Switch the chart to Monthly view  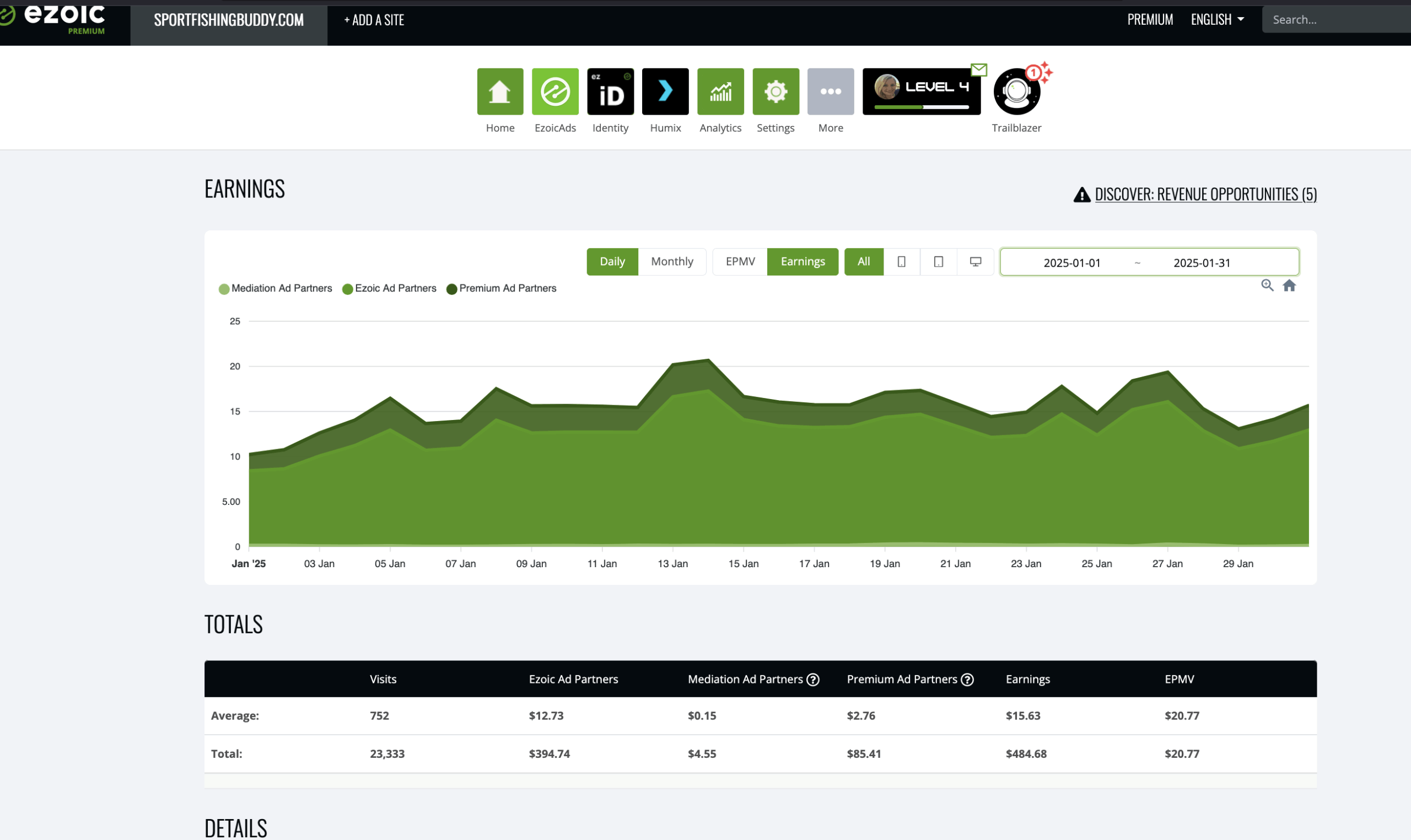(x=672, y=261)
